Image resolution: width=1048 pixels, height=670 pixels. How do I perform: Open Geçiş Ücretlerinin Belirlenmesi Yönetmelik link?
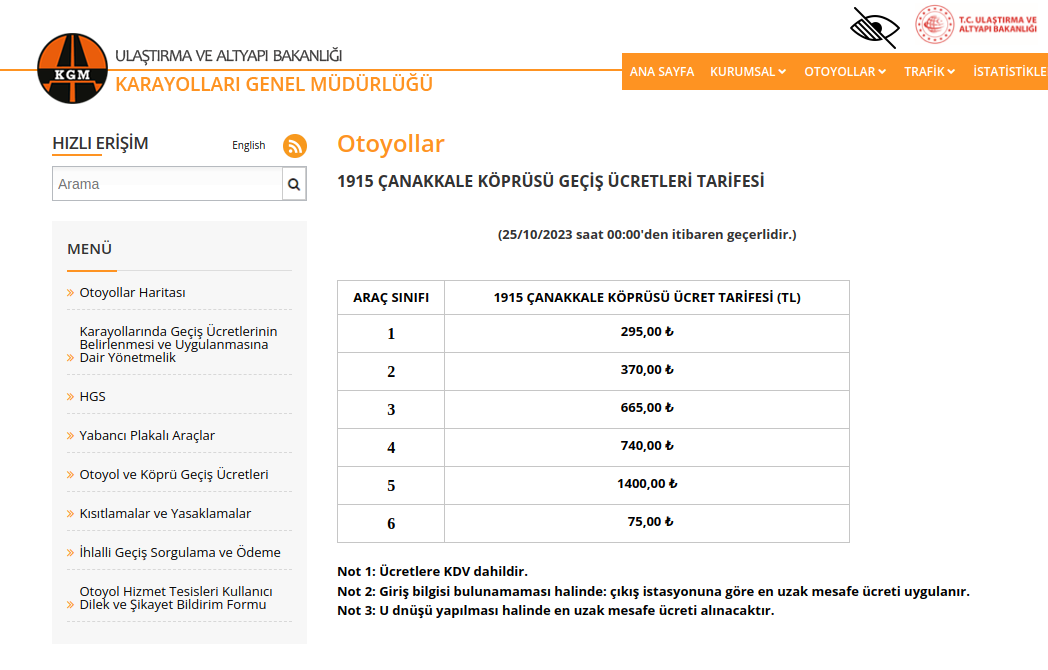point(178,344)
